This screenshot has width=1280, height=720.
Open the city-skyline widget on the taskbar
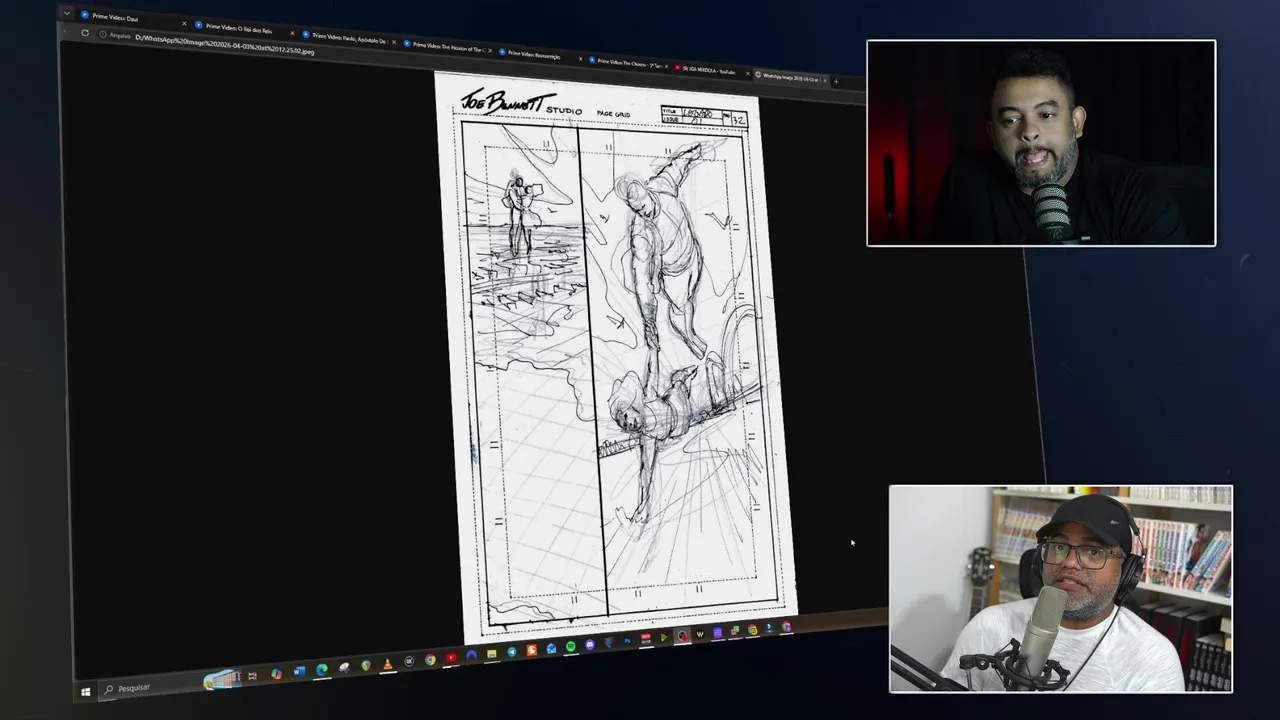[x=222, y=679]
